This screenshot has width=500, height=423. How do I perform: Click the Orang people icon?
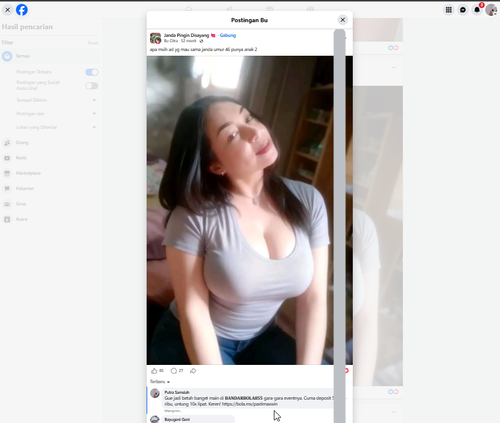click(x=7, y=143)
